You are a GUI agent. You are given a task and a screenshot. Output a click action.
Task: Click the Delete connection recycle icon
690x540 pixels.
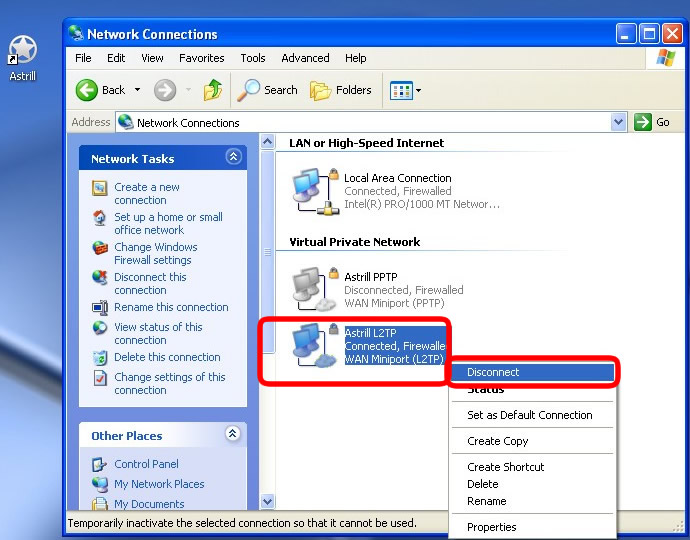pos(100,358)
